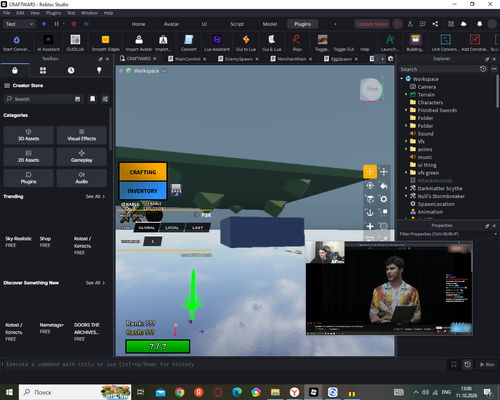
Task: Open the 3D Assets category
Action: 28,135
